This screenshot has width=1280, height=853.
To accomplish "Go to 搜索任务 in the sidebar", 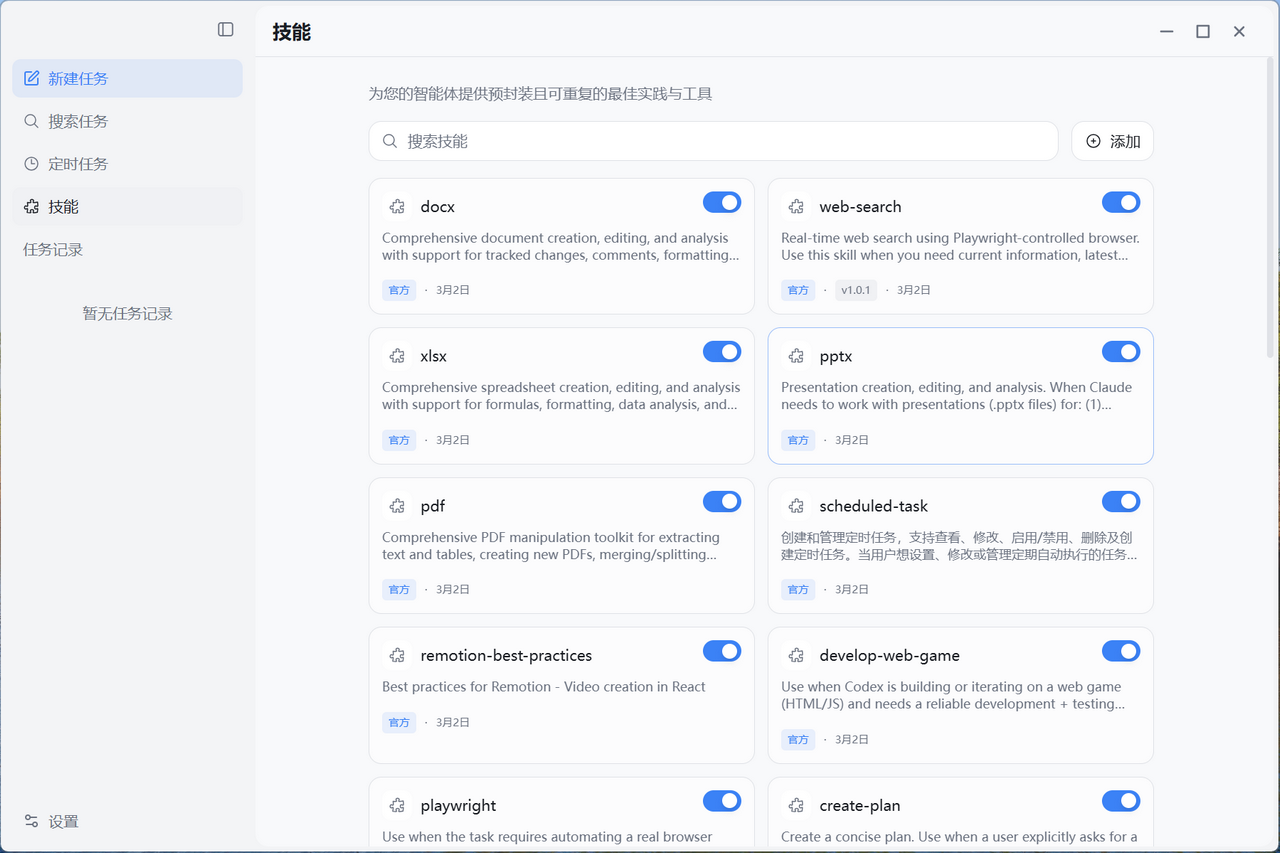I will coord(127,121).
